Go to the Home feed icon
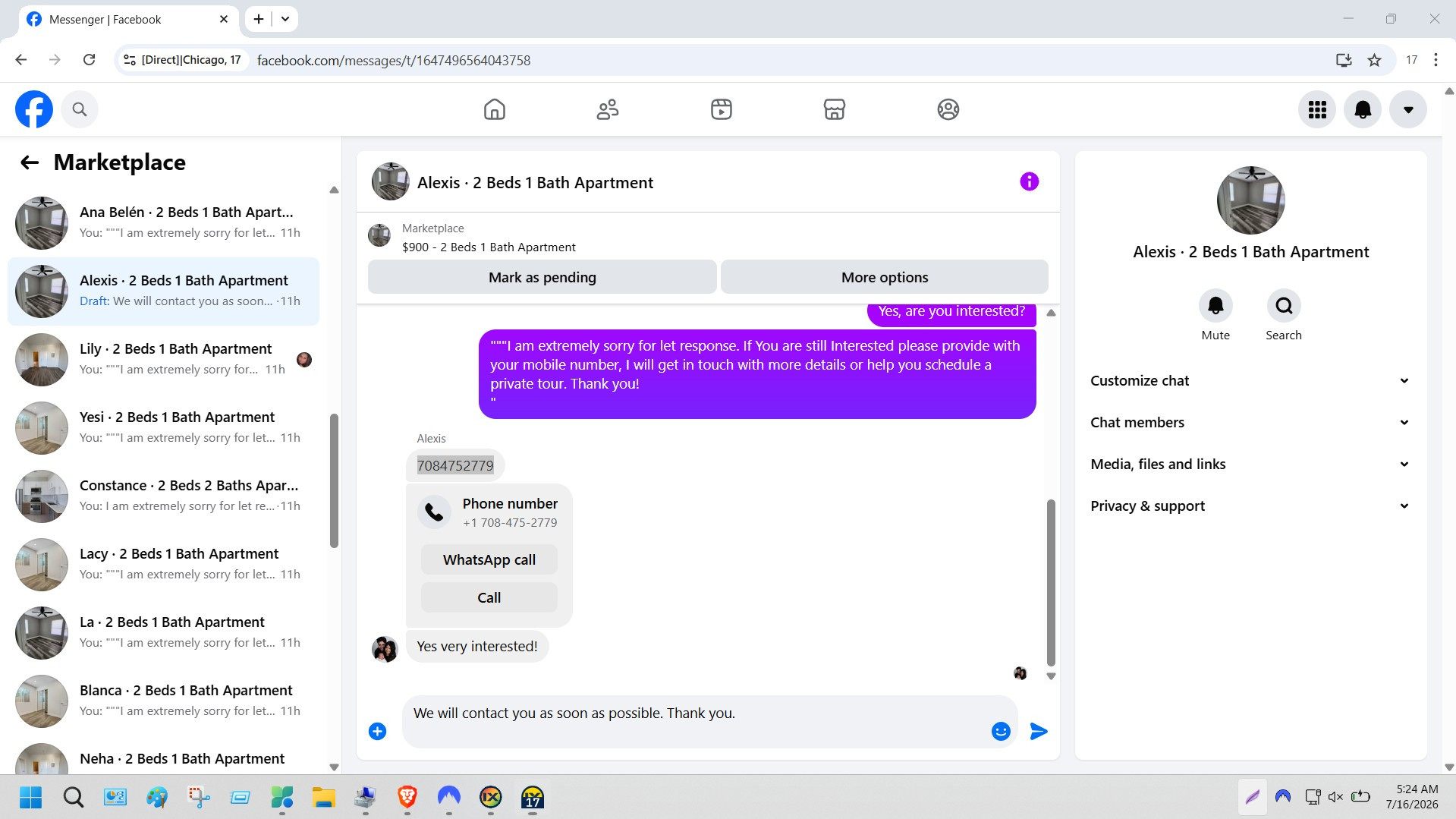Image resolution: width=1456 pixels, height=819 pixels. pyautogui.click(x=495, y=109)
